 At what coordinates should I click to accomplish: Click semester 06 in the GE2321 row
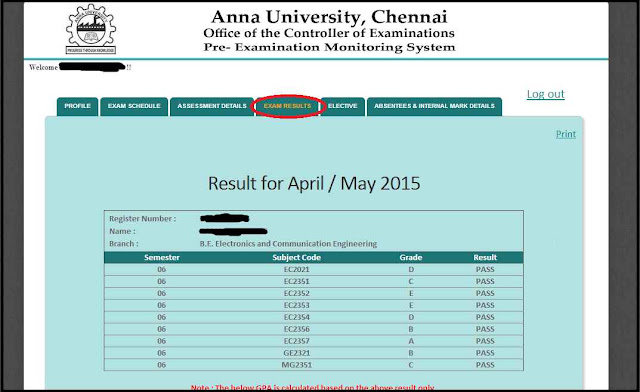click(162, 353)
